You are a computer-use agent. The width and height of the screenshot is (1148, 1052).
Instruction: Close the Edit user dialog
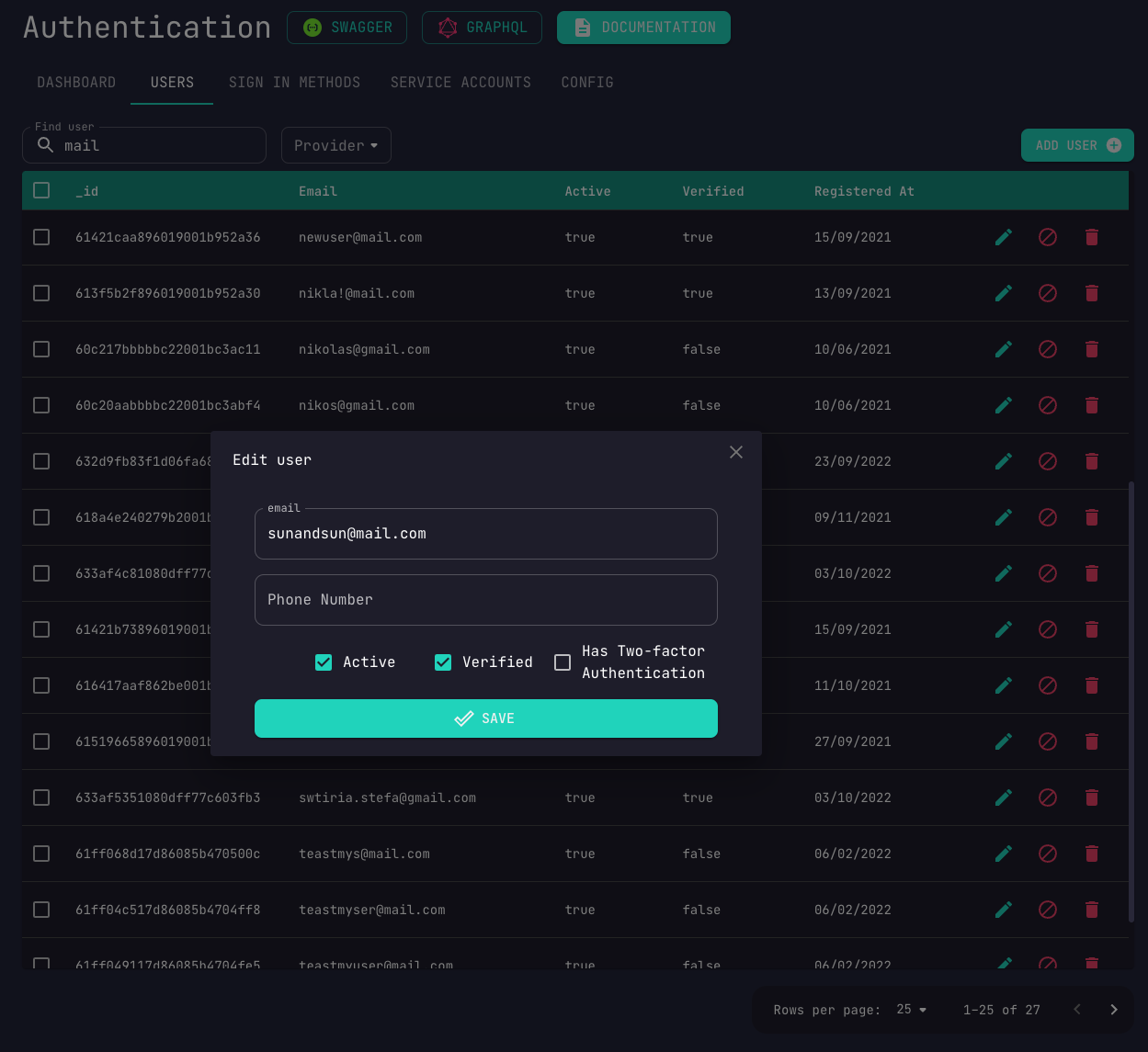(736, 452)
